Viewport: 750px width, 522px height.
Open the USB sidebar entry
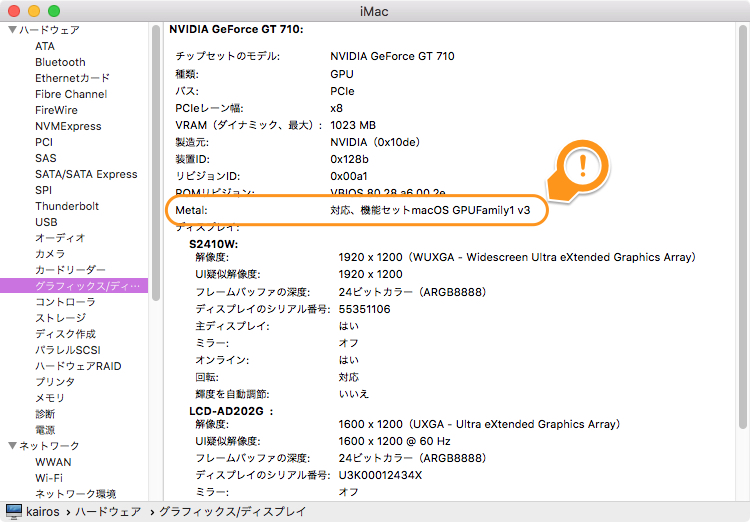click(x=46, y=222)
